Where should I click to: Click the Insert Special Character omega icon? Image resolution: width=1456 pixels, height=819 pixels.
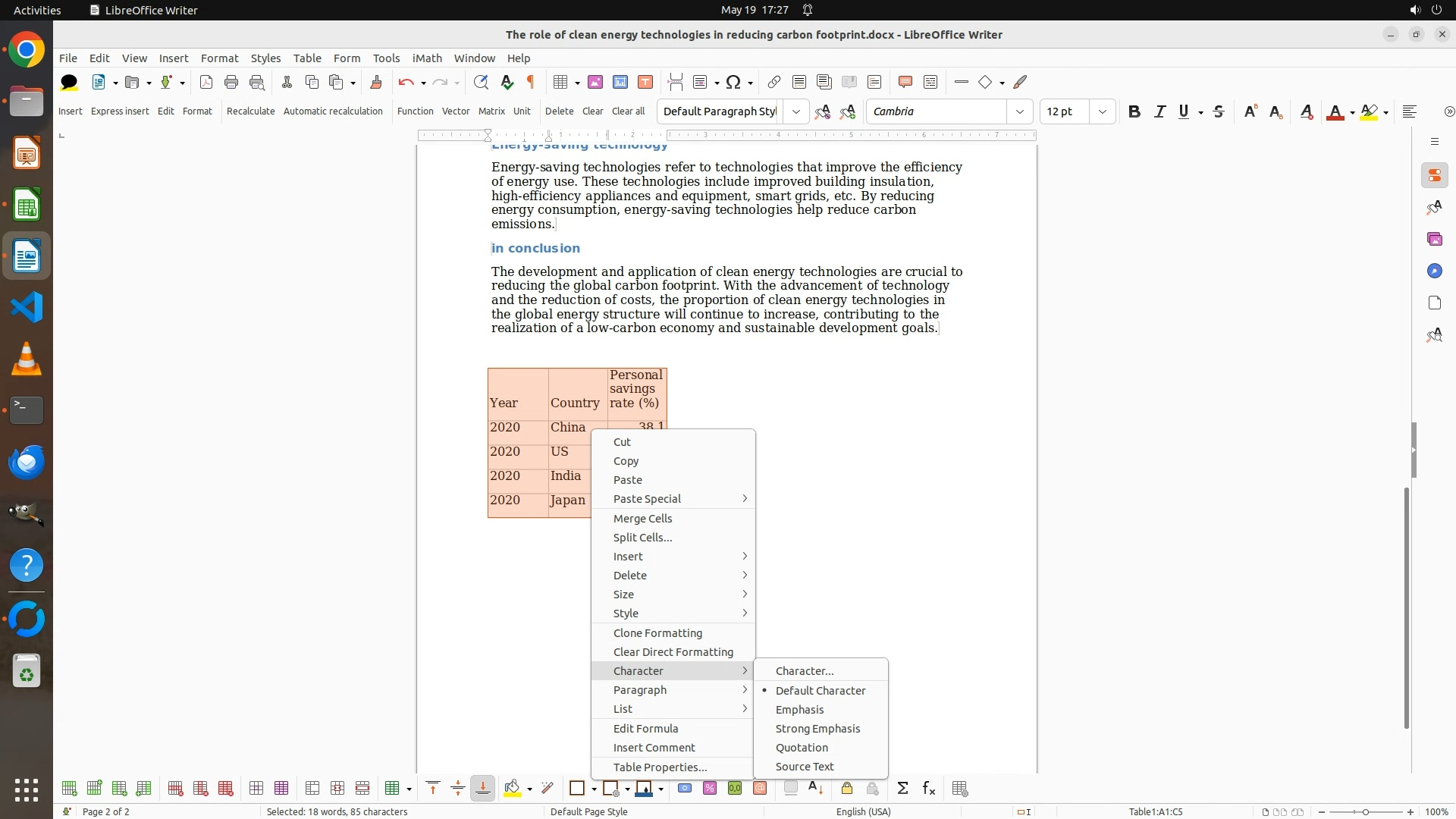(x=733, y=82)
